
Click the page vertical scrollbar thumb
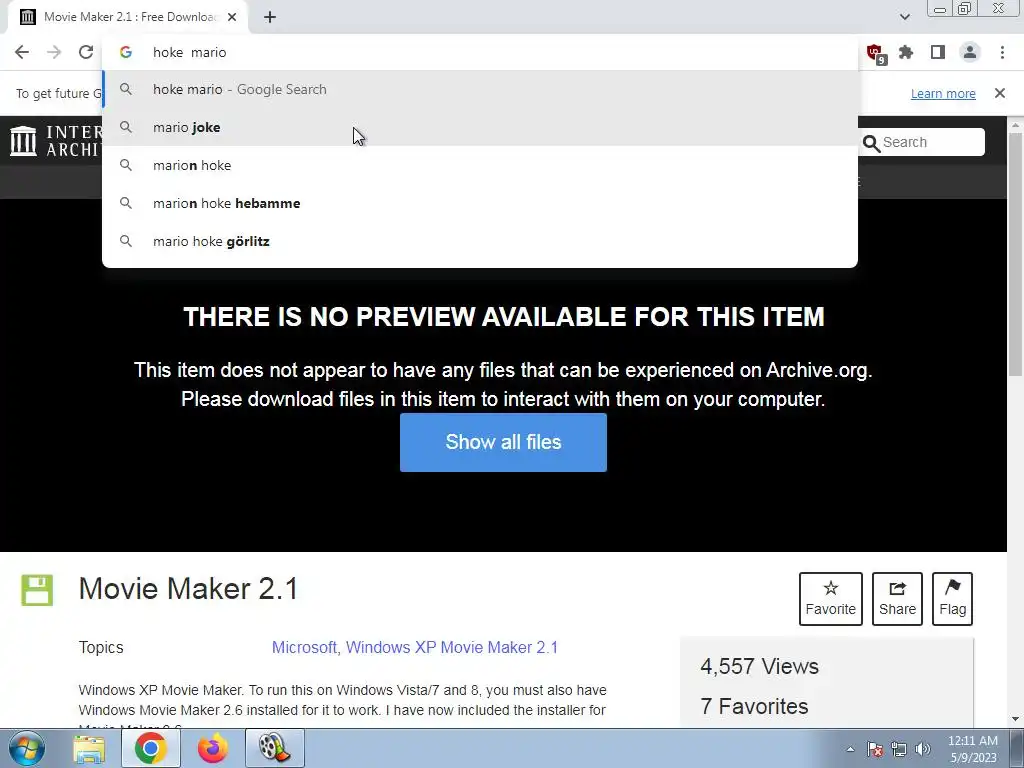point(1016,255)
